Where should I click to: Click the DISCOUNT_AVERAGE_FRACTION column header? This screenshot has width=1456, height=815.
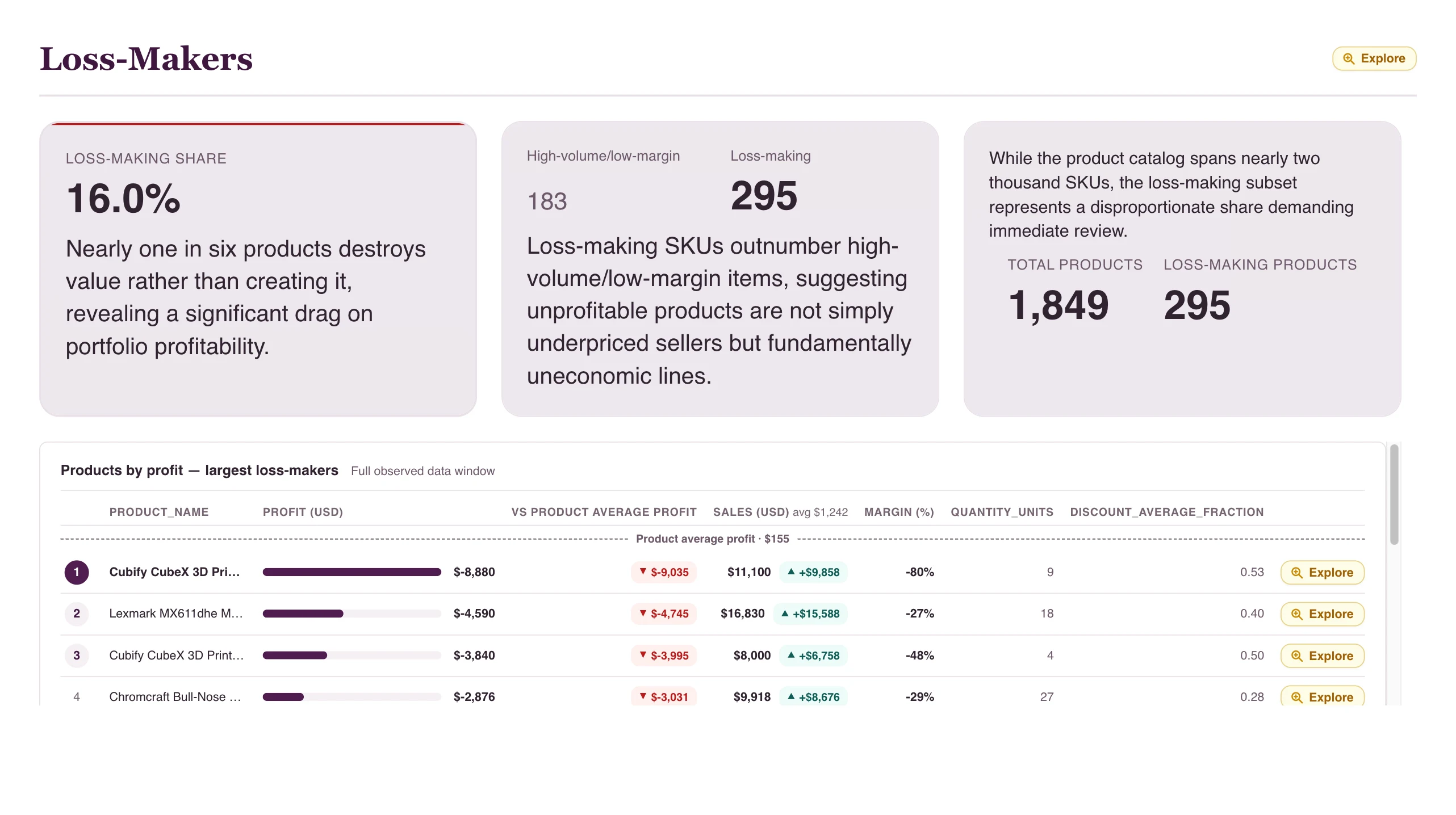pyautogui.click(x=1166, y=512)
